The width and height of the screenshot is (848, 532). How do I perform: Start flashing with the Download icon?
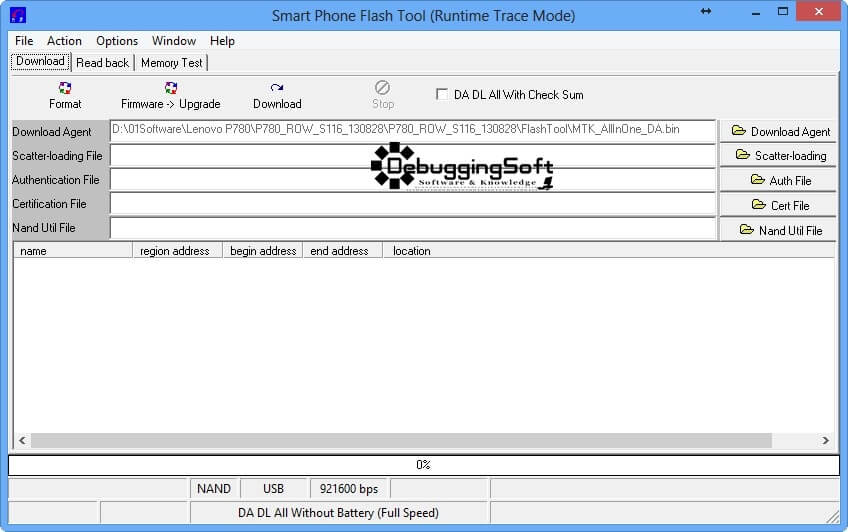(x=277, y=89)
